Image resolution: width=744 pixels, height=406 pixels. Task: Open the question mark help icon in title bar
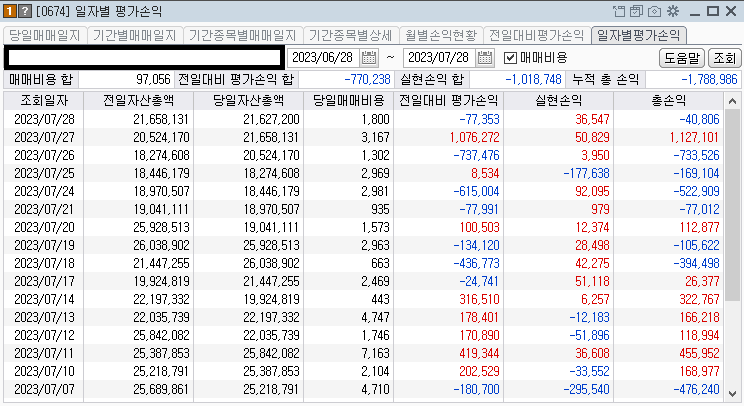click(25, 11)
